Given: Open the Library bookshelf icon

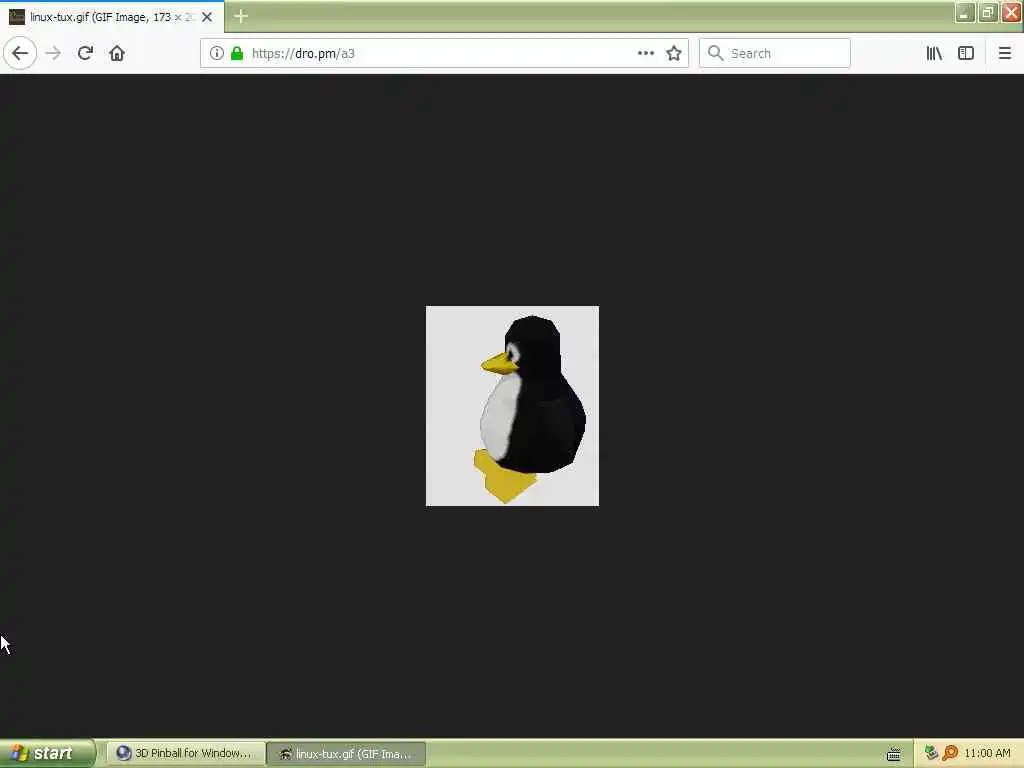Looking at the screenshot, I should point(934,54).
